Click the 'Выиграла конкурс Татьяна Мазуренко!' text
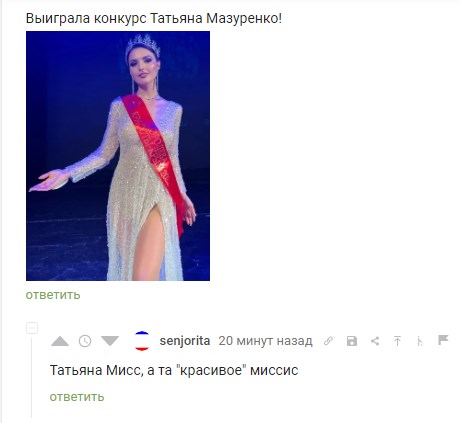Screen dimensions: 460x423 click(154, 18)
